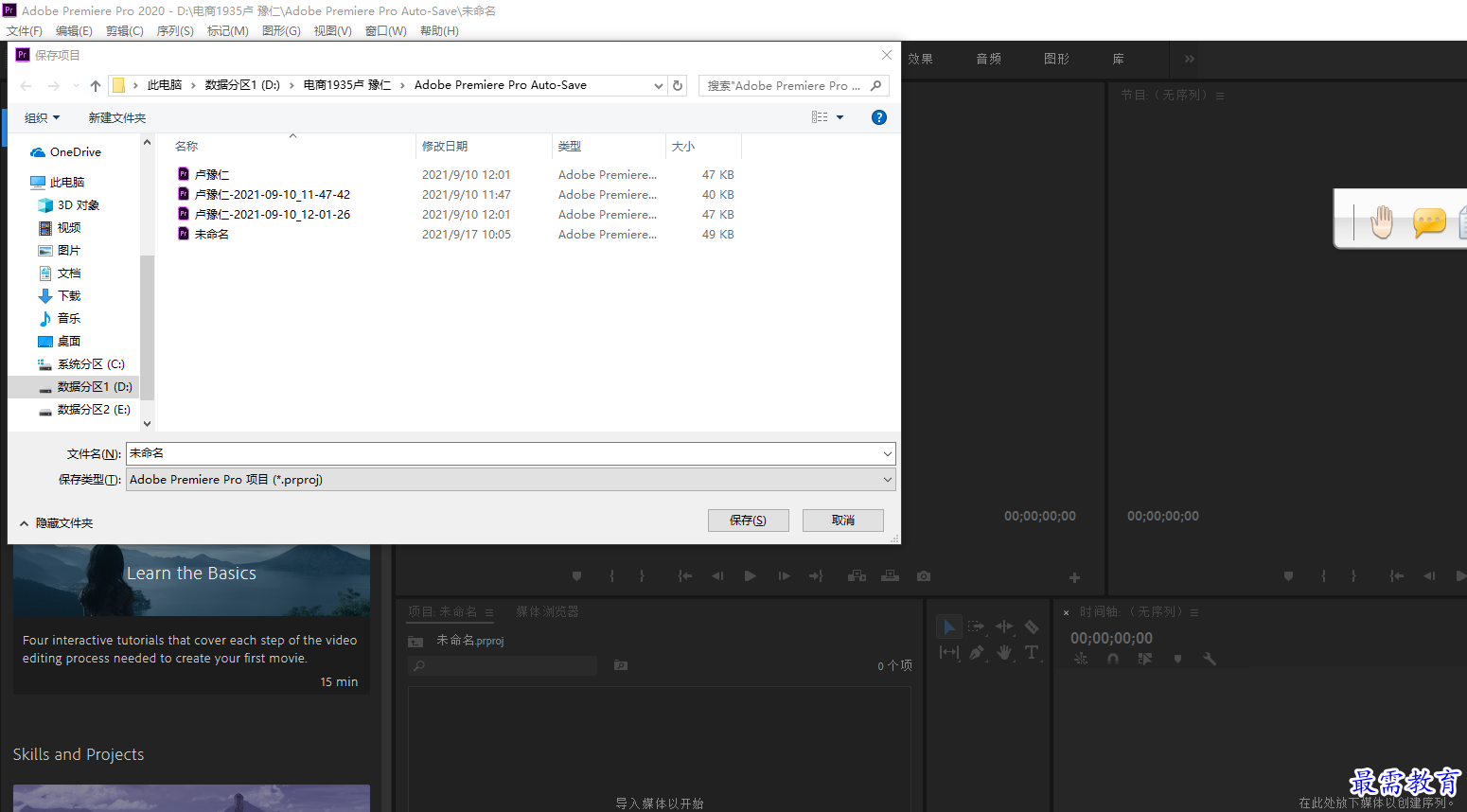Click the 取消 button
1467x812 pixels.
click(843, 520)
